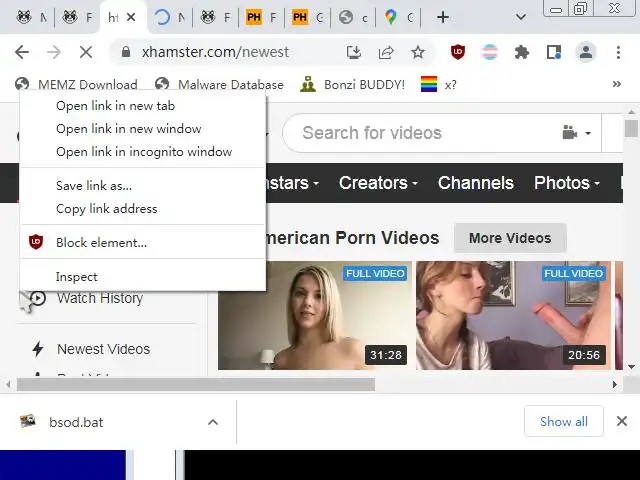Choose Open link in incognito window
640x480 pixels.
pyautogui.click(x=143, y=151)
